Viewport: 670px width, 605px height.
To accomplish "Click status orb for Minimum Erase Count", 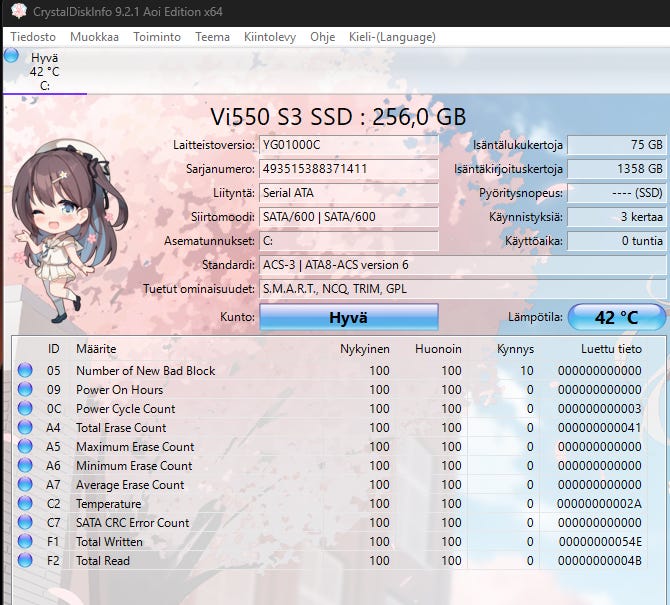I will click(x=25, y=465).
